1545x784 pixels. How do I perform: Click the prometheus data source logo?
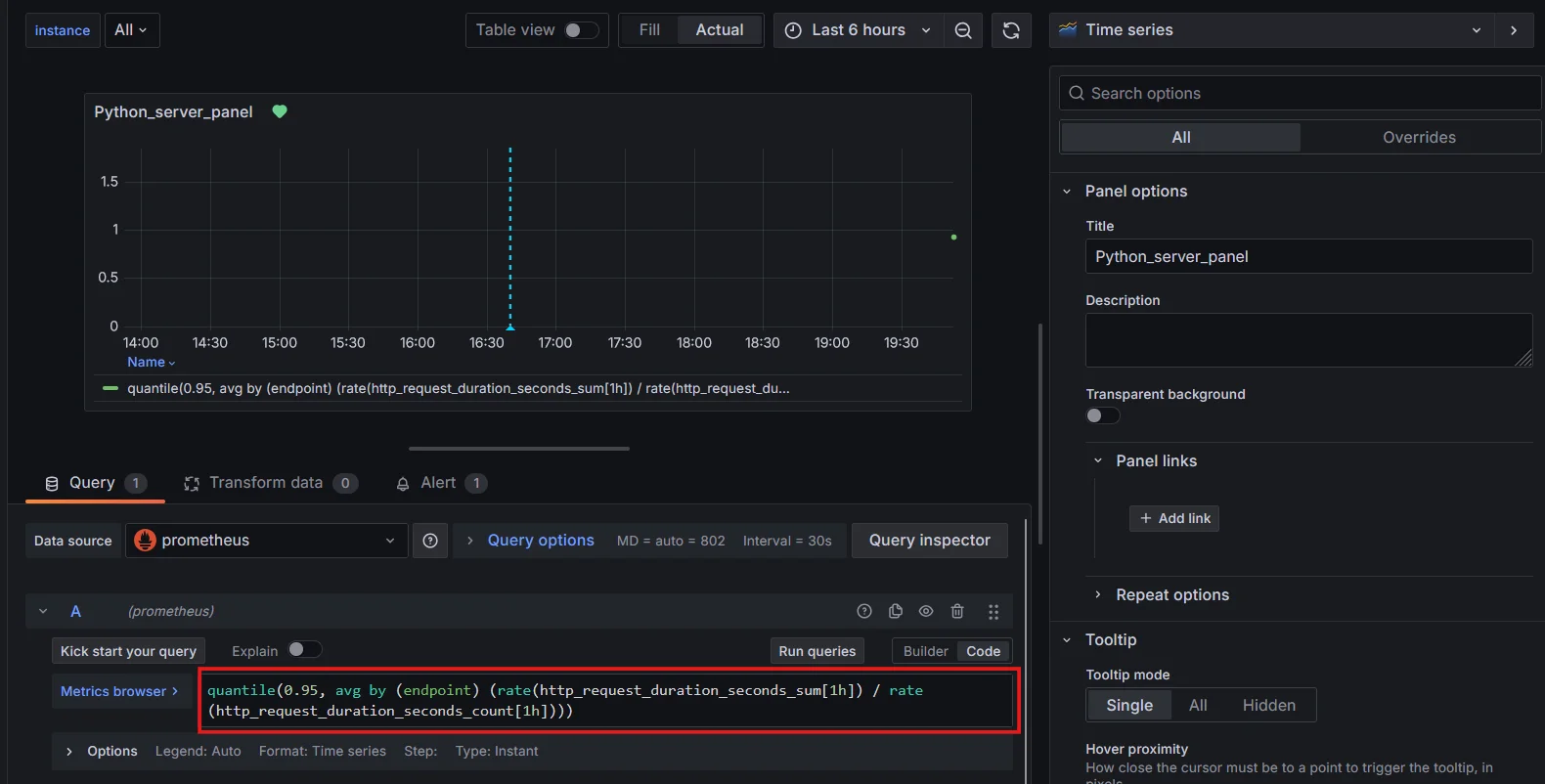145,541
